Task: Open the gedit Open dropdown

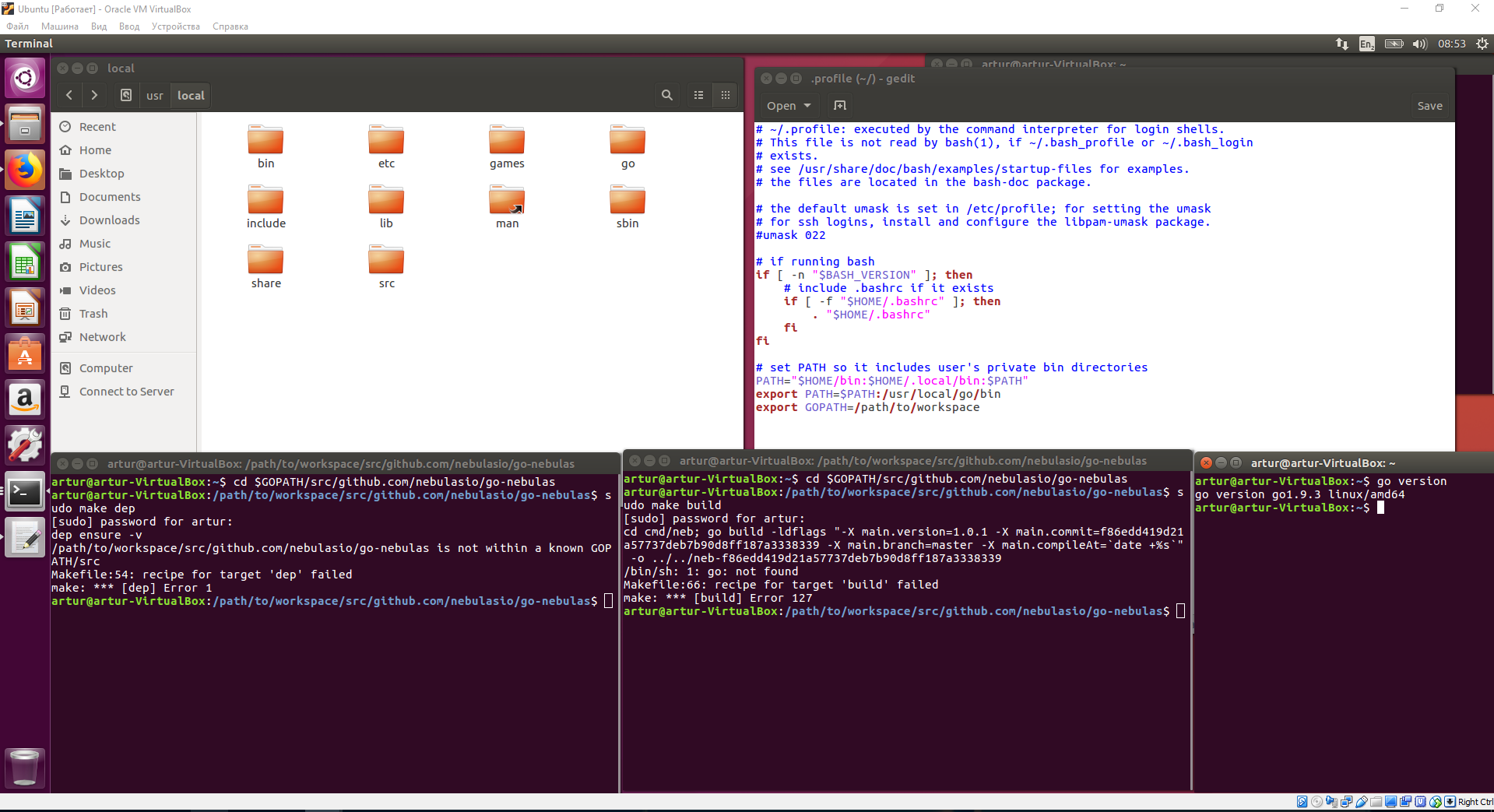Action: pos(788,105)
